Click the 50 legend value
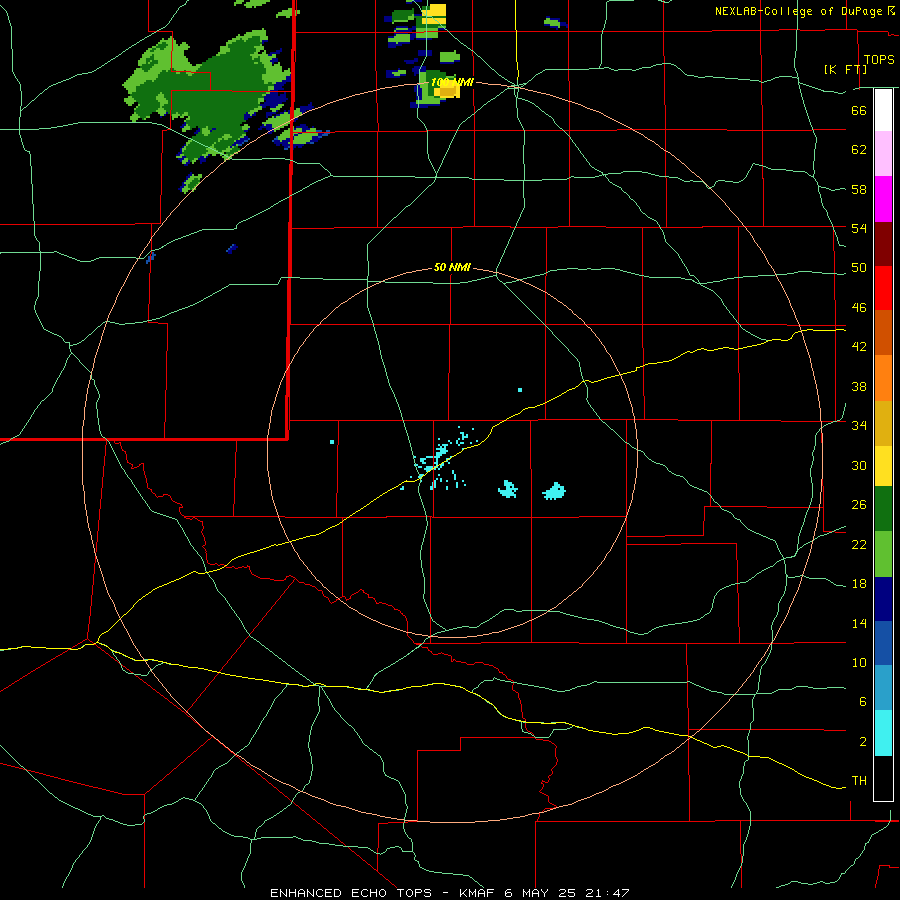Image resolution: width=900 pixels, height=900 pixels. 859,268
